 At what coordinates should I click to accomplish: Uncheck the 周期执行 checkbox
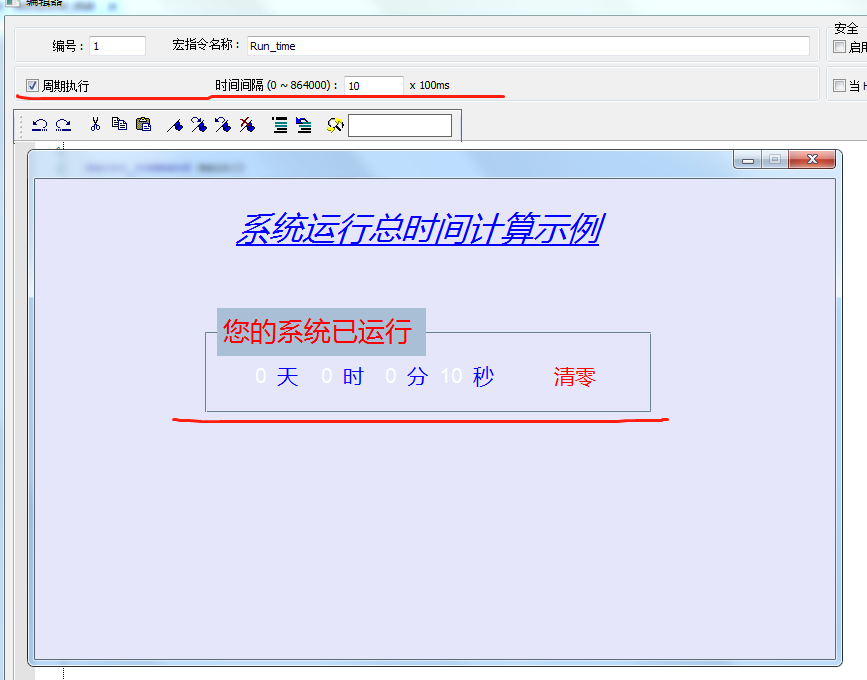coord(33,86)
